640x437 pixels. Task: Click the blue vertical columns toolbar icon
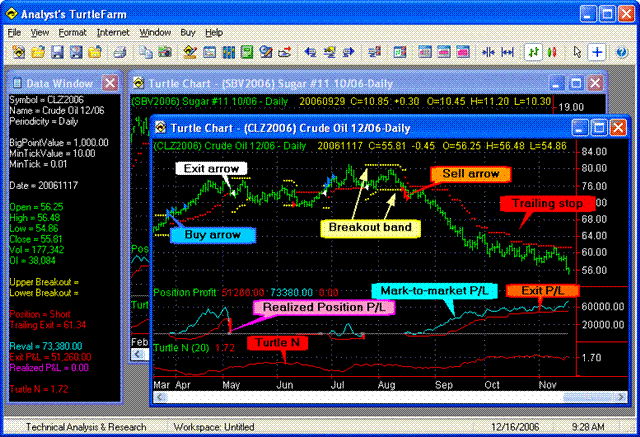tap(228, 52)
